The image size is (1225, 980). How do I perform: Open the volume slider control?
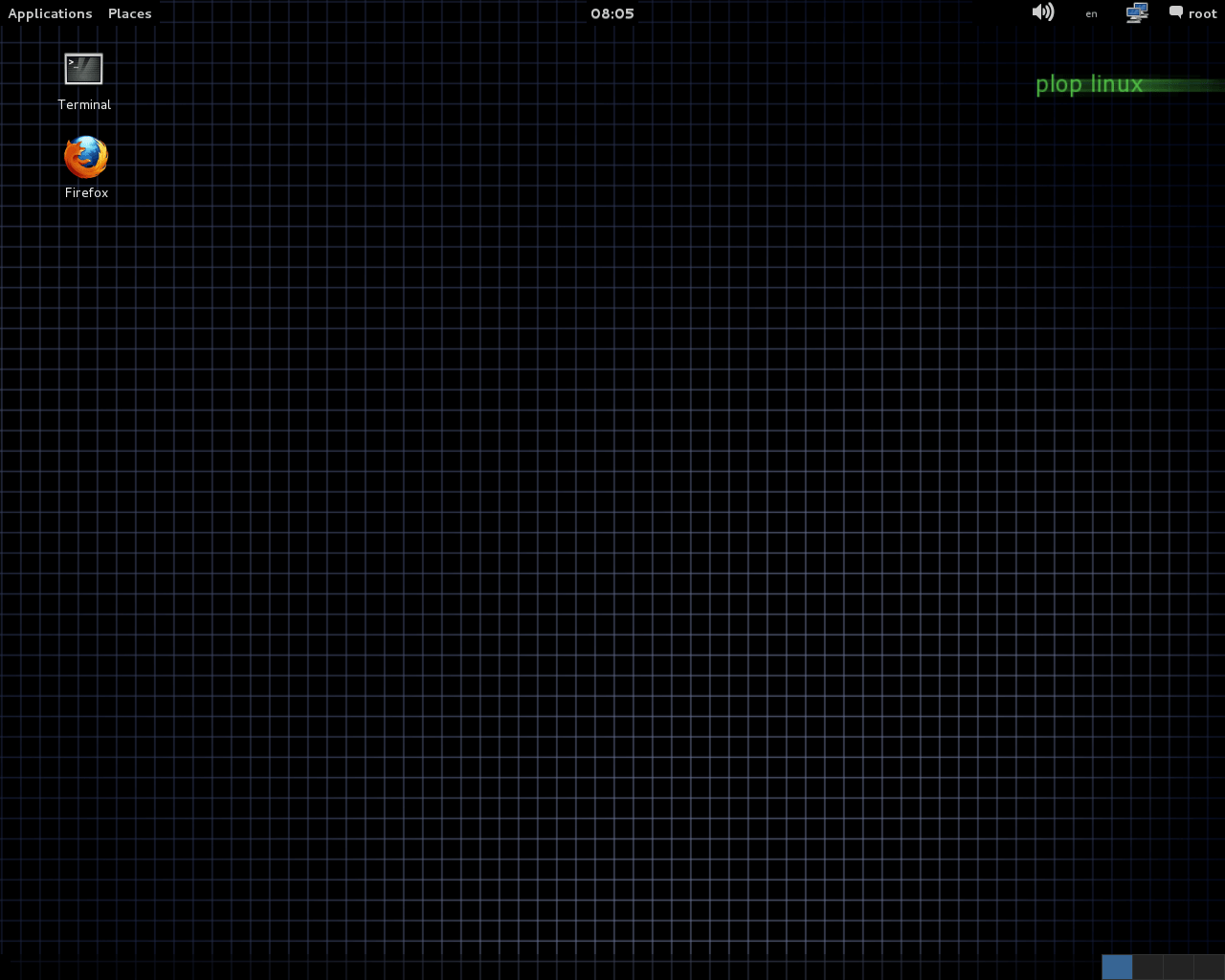pyautogui.click(x=1043, y=12)
